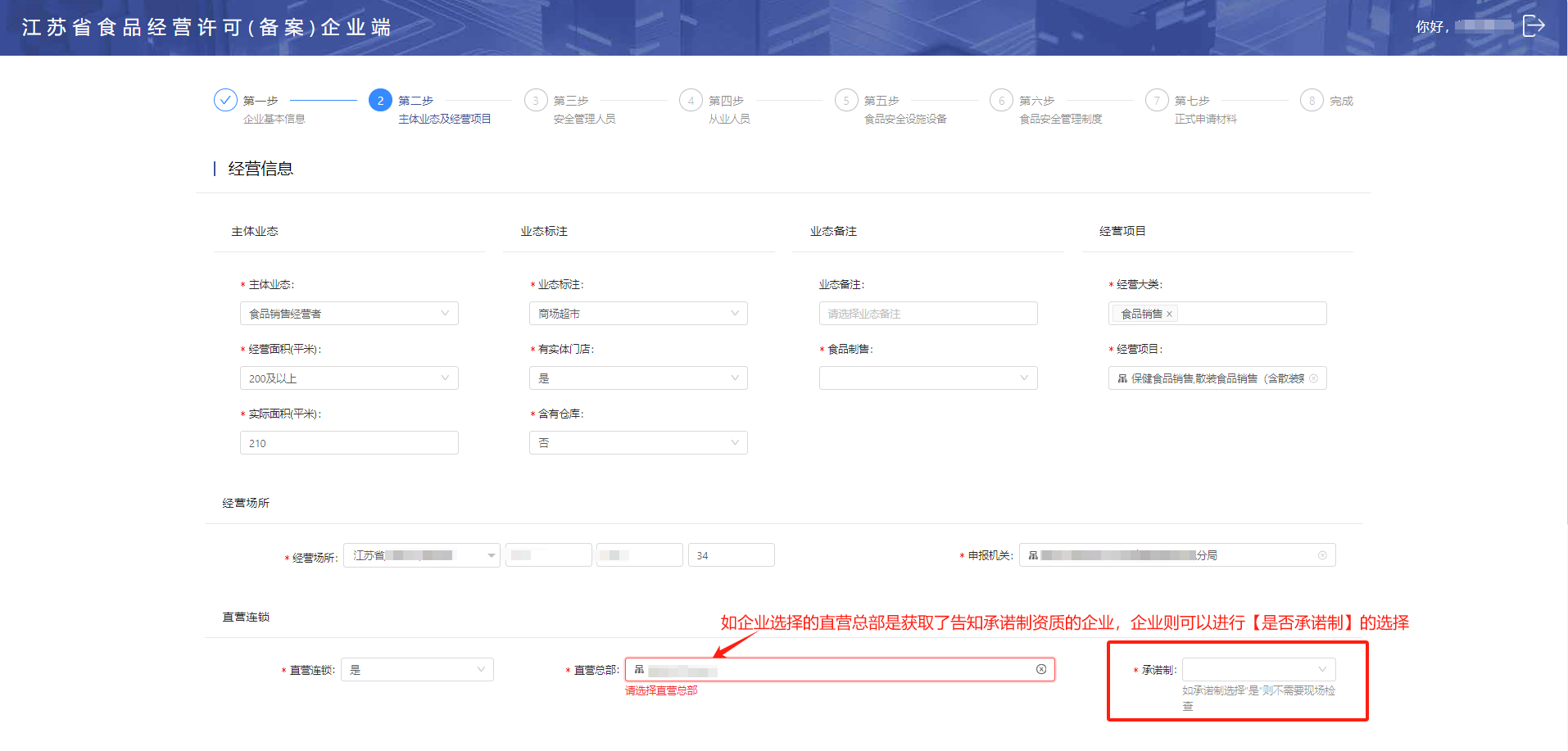1568x751 pixels.
Task: Expand the 经营面积 dropdown showing 200及以上
Action: (x=349, y=378)
